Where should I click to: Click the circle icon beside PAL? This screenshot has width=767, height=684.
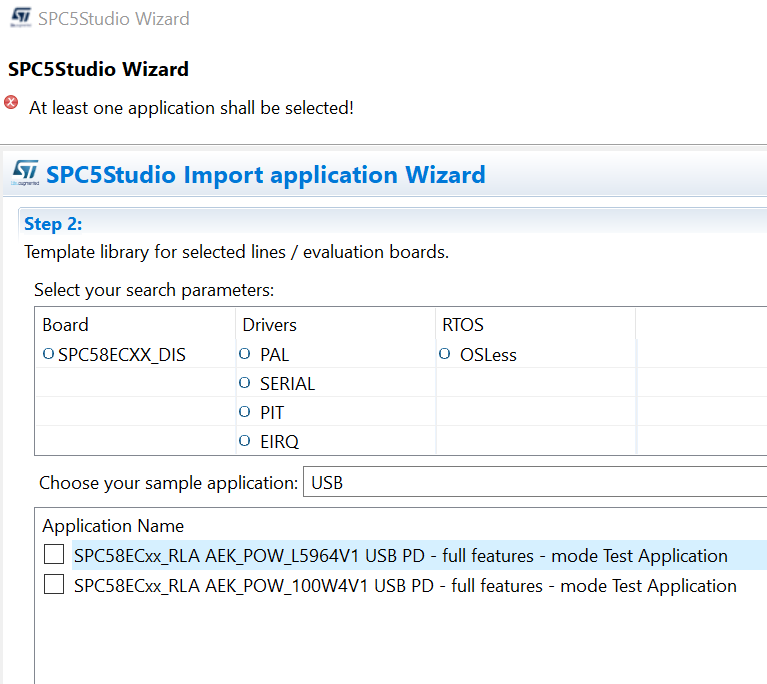click(x=245, y=354)
